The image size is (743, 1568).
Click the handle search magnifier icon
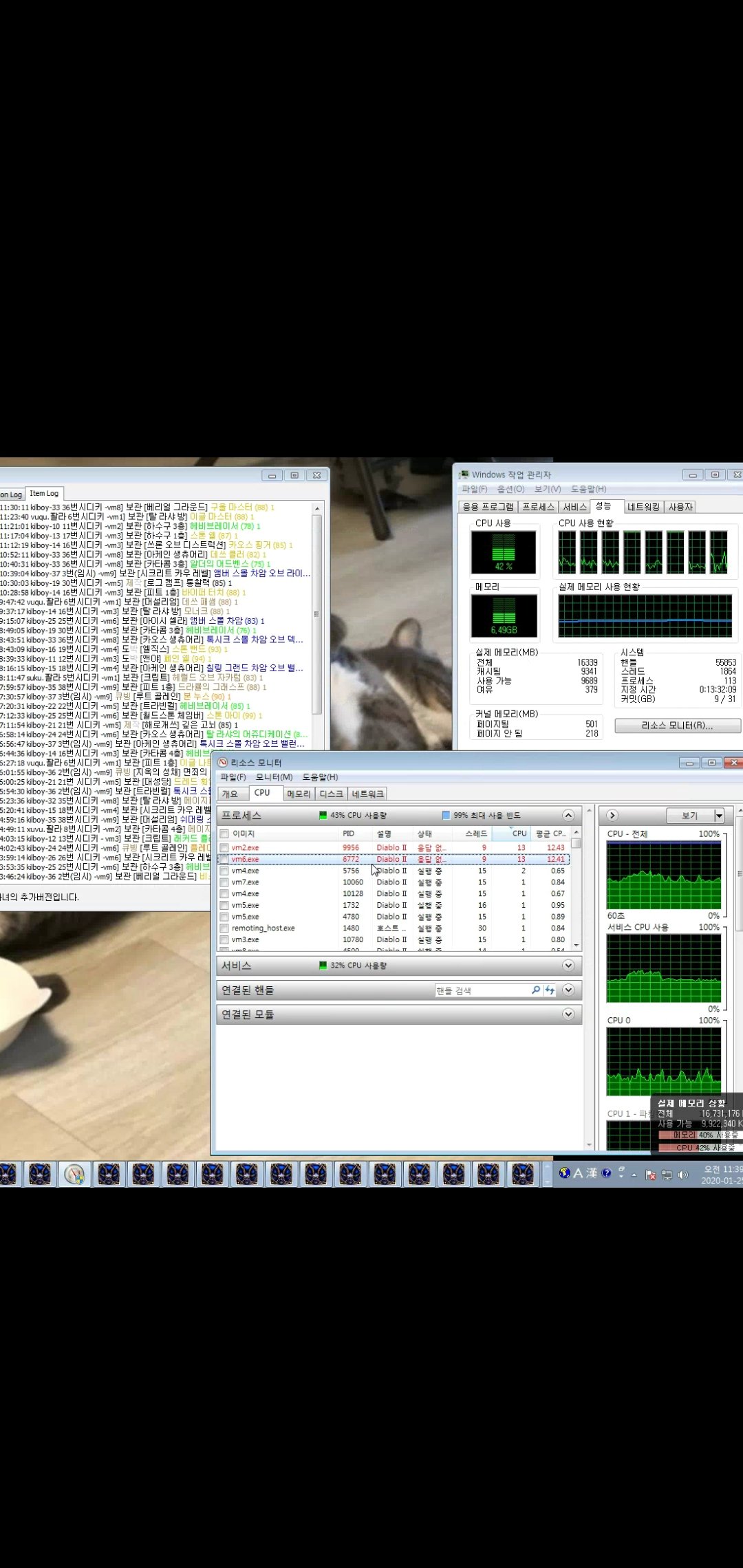(x=536, y=990)
